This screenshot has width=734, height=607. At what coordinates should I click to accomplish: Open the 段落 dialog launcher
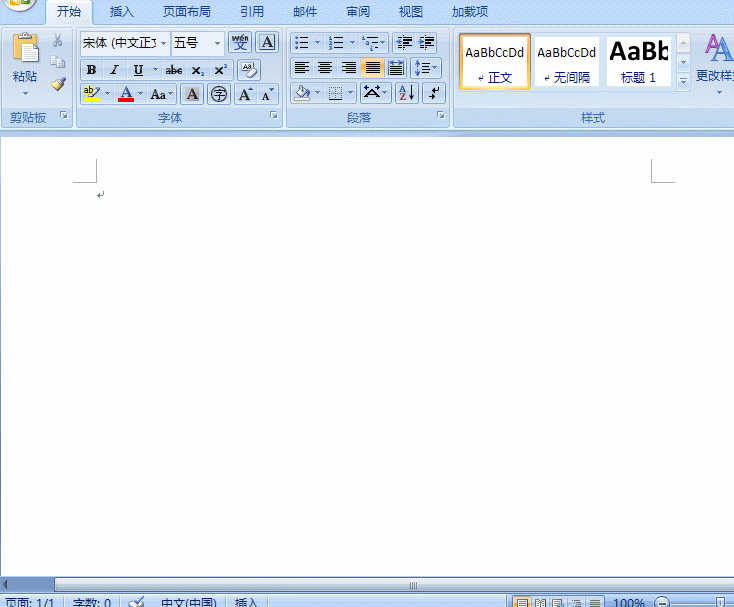(x=441, y=115)
